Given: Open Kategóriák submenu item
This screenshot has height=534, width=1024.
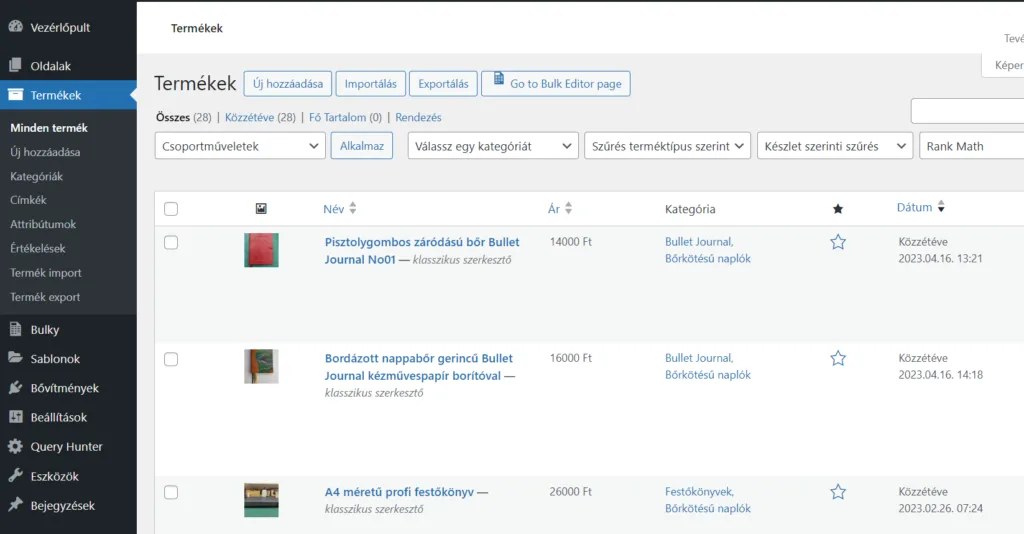Looking at the screenshot, I should (x=37, y=176).
